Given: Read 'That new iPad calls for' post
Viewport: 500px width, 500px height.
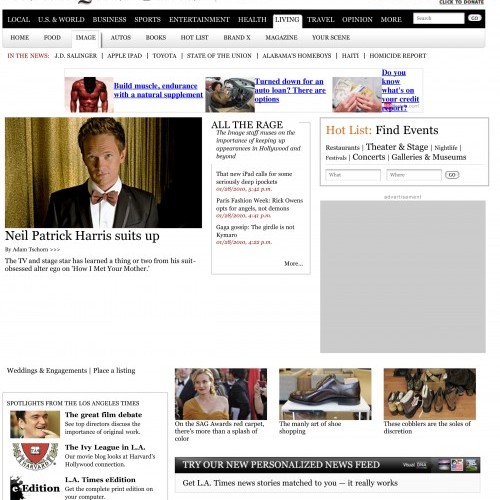Looking at the screenshot, I should click(254, 178).
